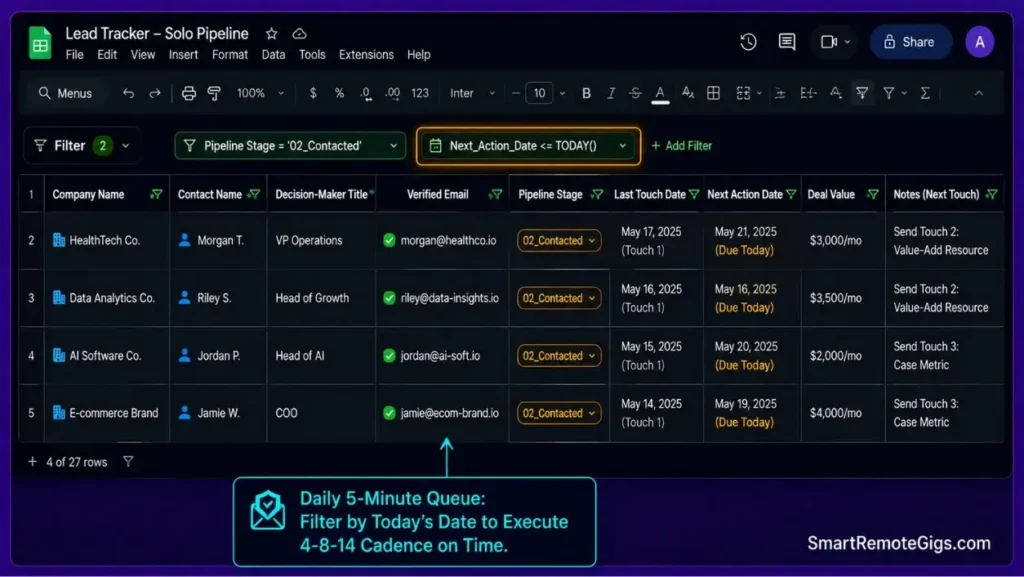Toggle Last Touch Date column filter
1024x577 pixels.
tap(694, 195)
